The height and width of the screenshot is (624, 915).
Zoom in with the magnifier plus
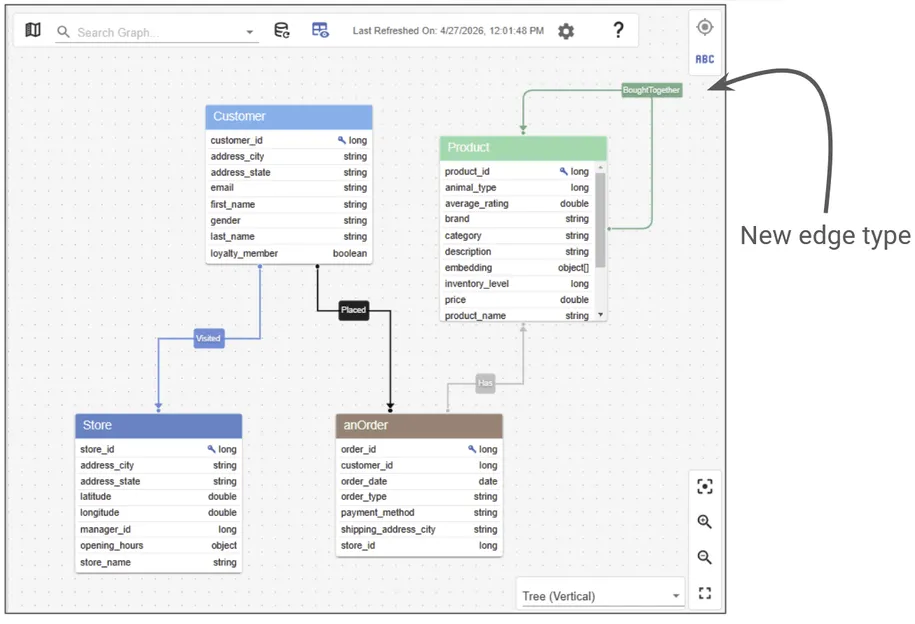tap(705, 522)
